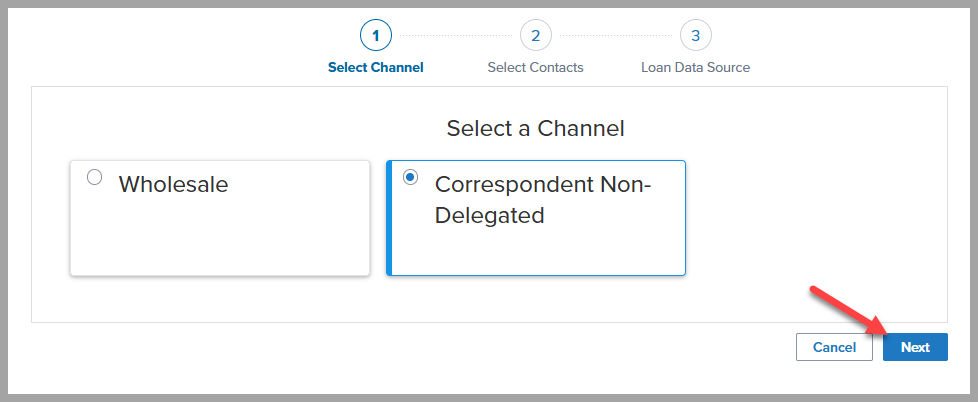This screenshot has width=978, height=402.
Task: Click the dotted connector between steps 2 and 3
Action: click(615, 36)
